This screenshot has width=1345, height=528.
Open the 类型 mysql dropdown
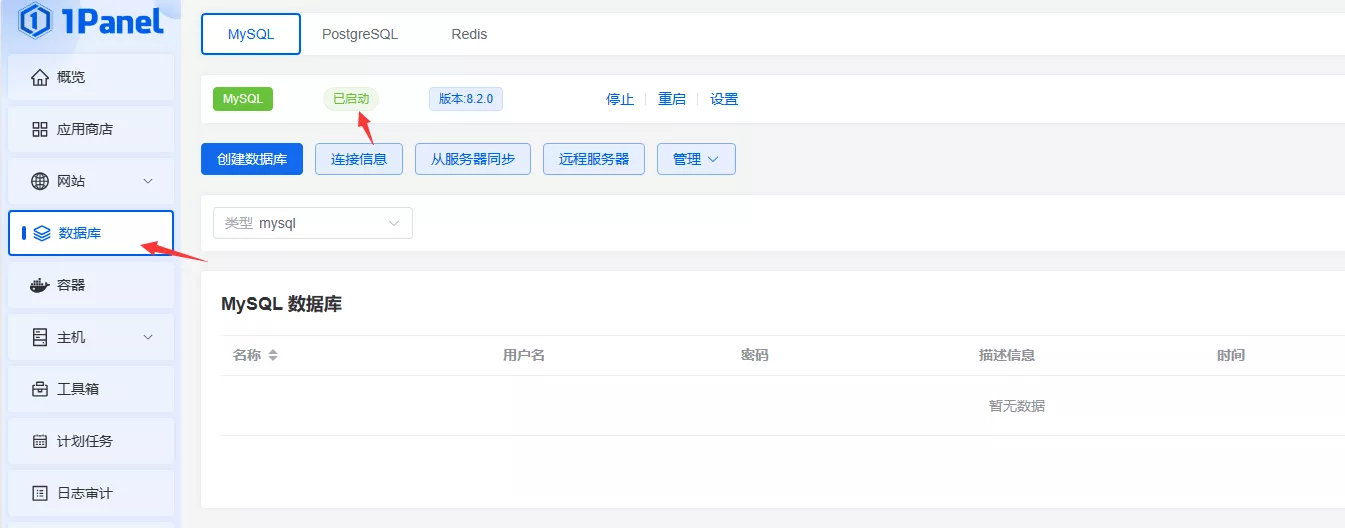click(x=312, y=223)
